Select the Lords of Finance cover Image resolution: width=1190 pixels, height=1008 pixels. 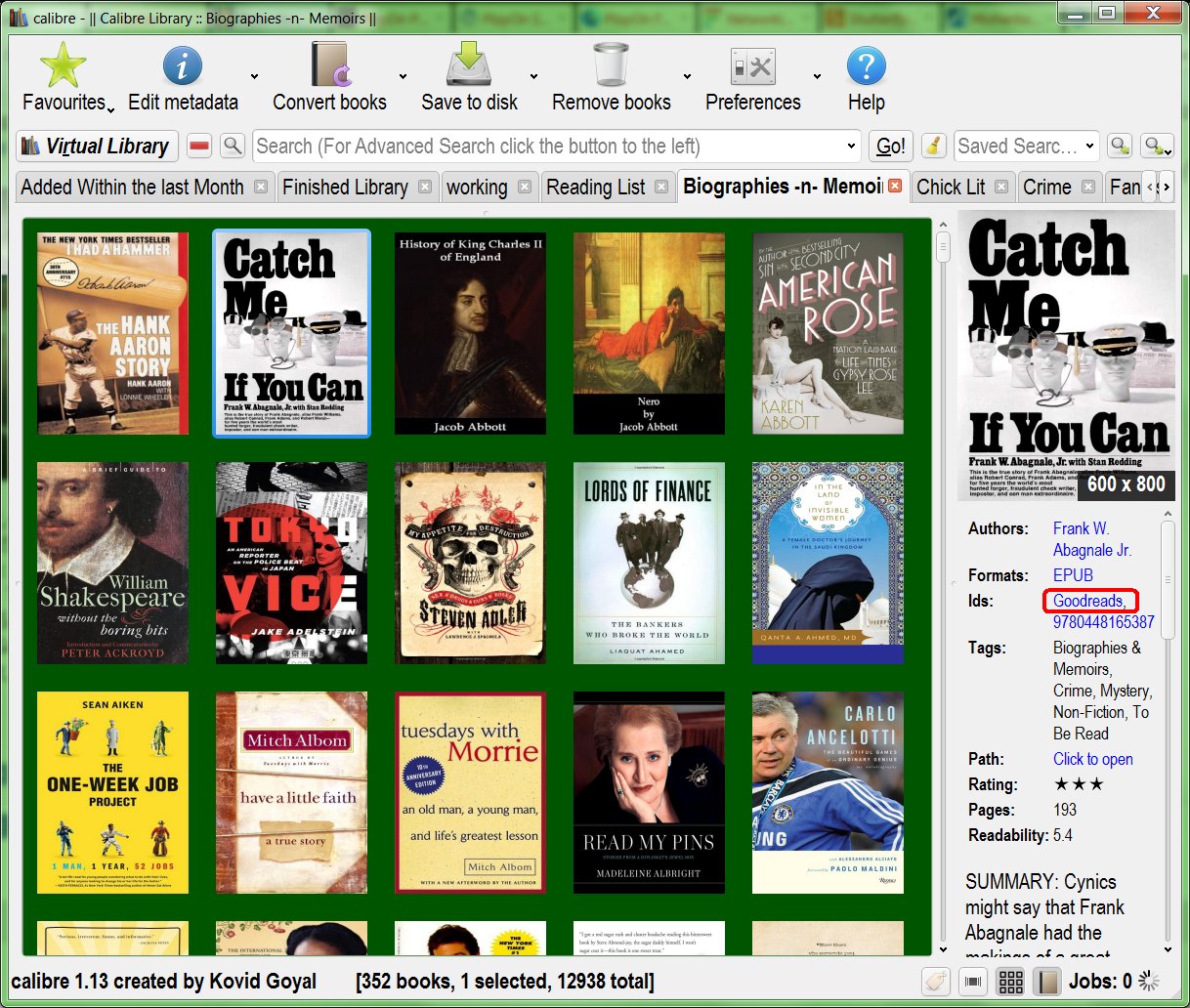coord(649,563)
